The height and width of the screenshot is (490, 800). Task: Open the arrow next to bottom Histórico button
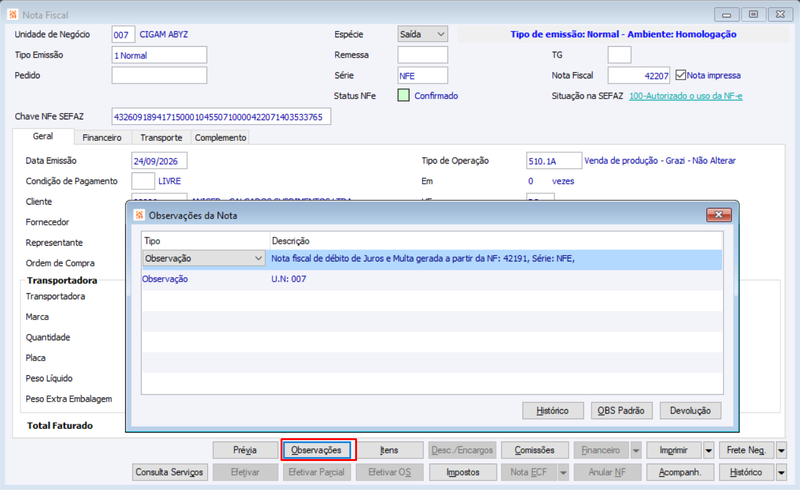(x=781, y=472)
